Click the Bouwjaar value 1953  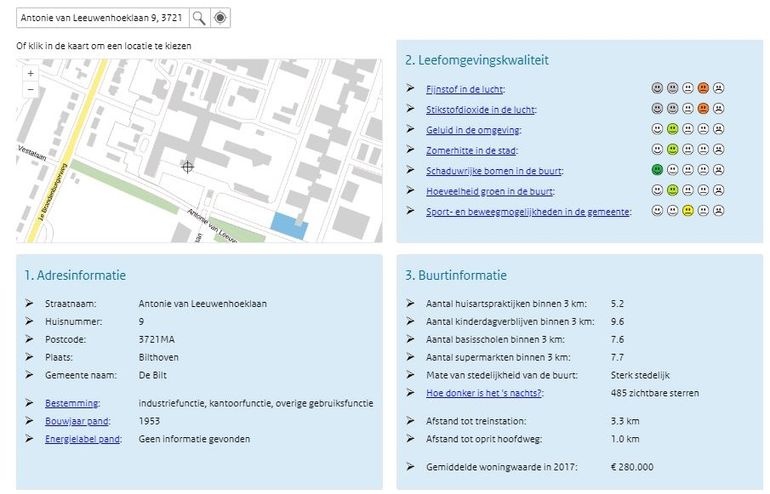coord(149,421)
